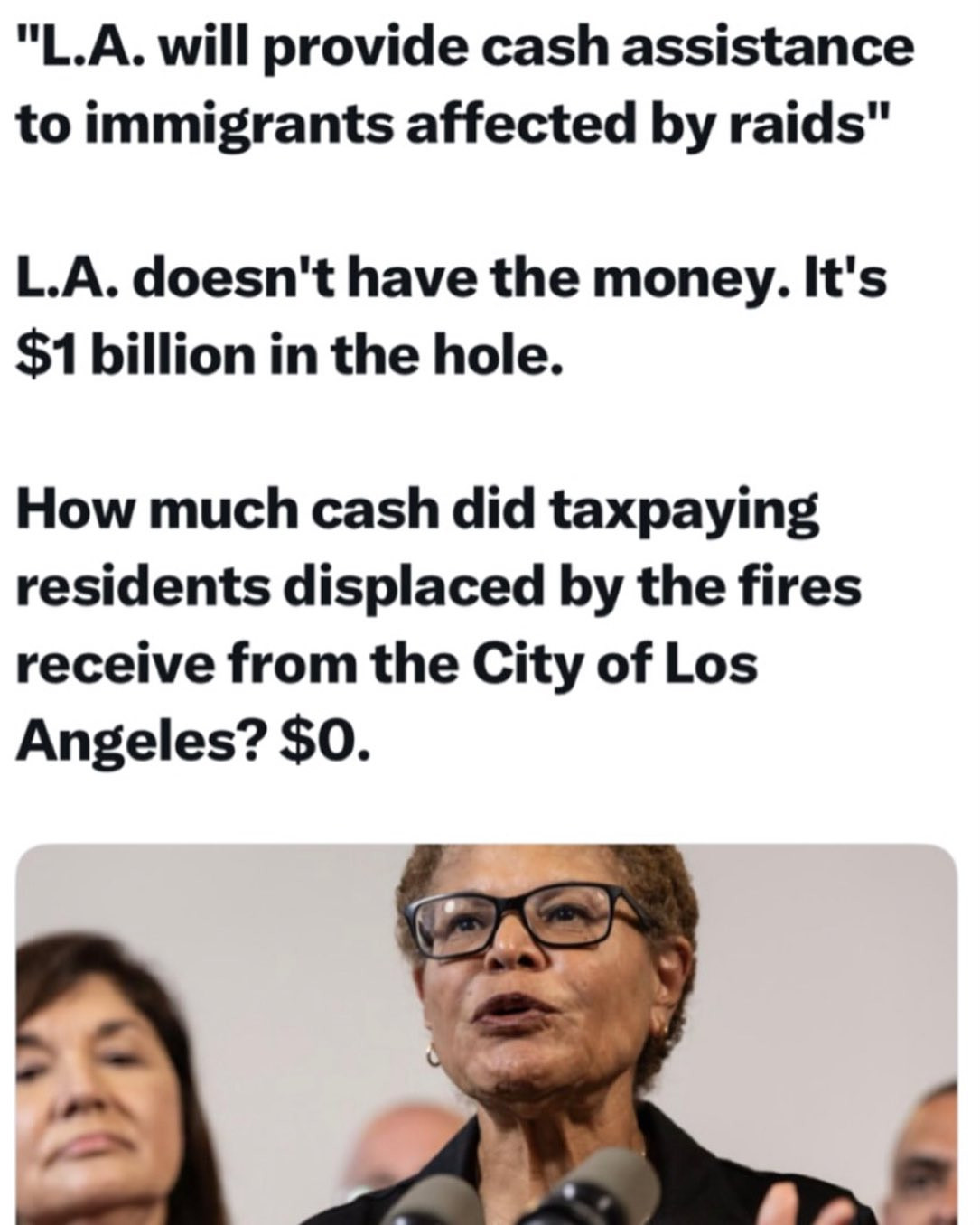Click the speaker's gold hoop earring
The image size is (980, 1225).
click(x=435, y=1054)
